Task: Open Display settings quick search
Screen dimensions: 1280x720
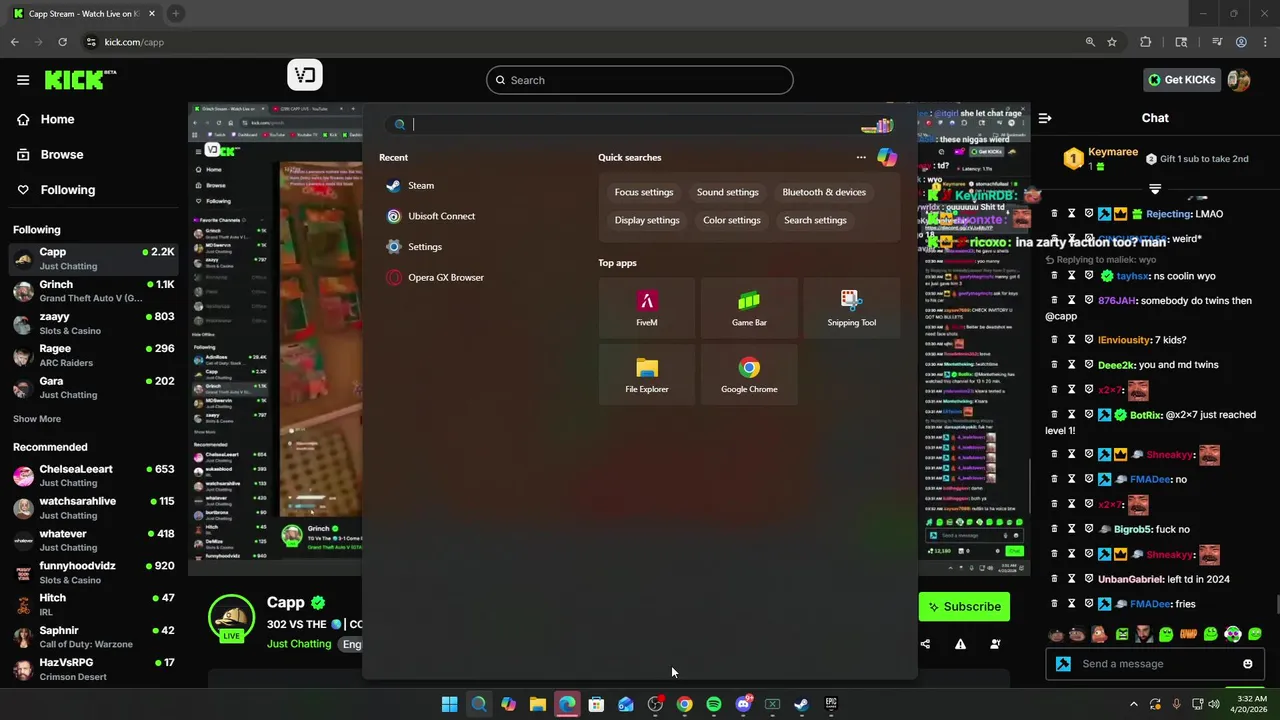Action: point(647,220)
